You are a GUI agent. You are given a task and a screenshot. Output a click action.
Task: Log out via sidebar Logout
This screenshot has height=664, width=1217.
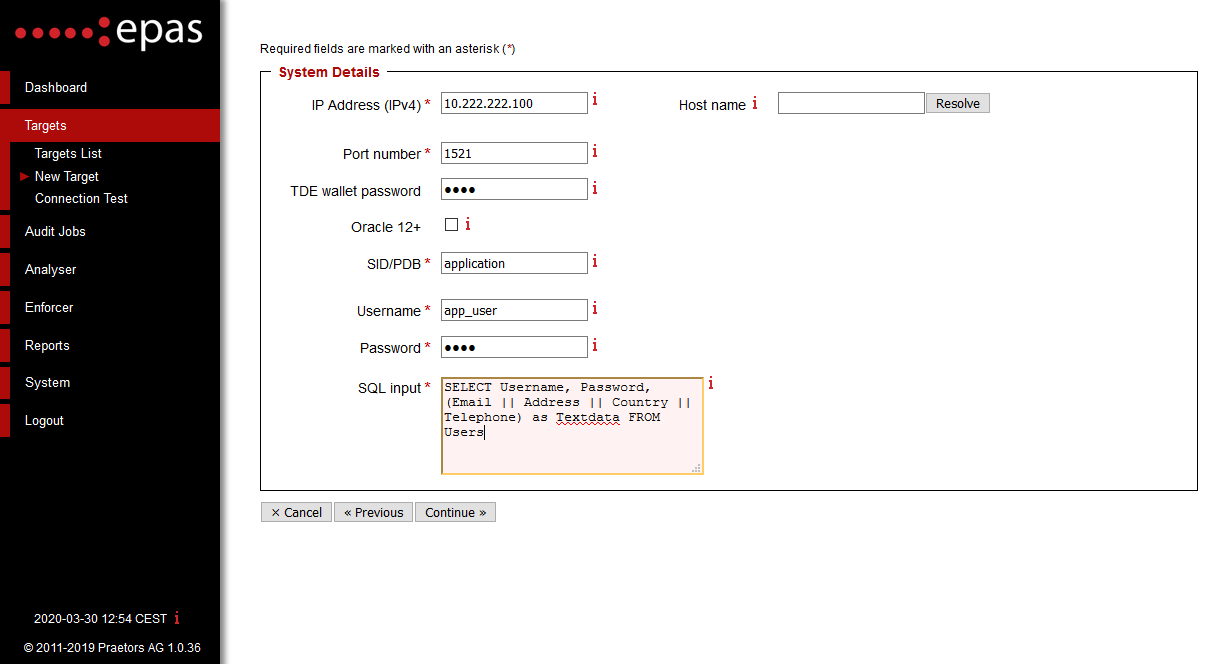click(44, 421)
